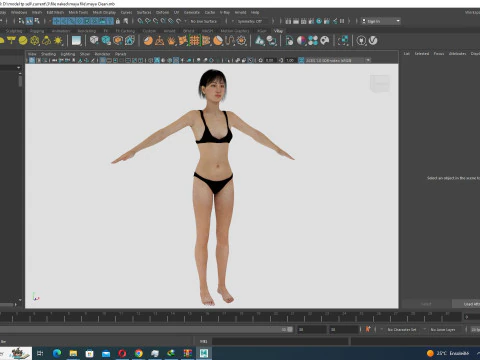This screenshot has height=360, width=480.
Task: Click the region render dashed-square shelf icon
Action: pos(343,41)
